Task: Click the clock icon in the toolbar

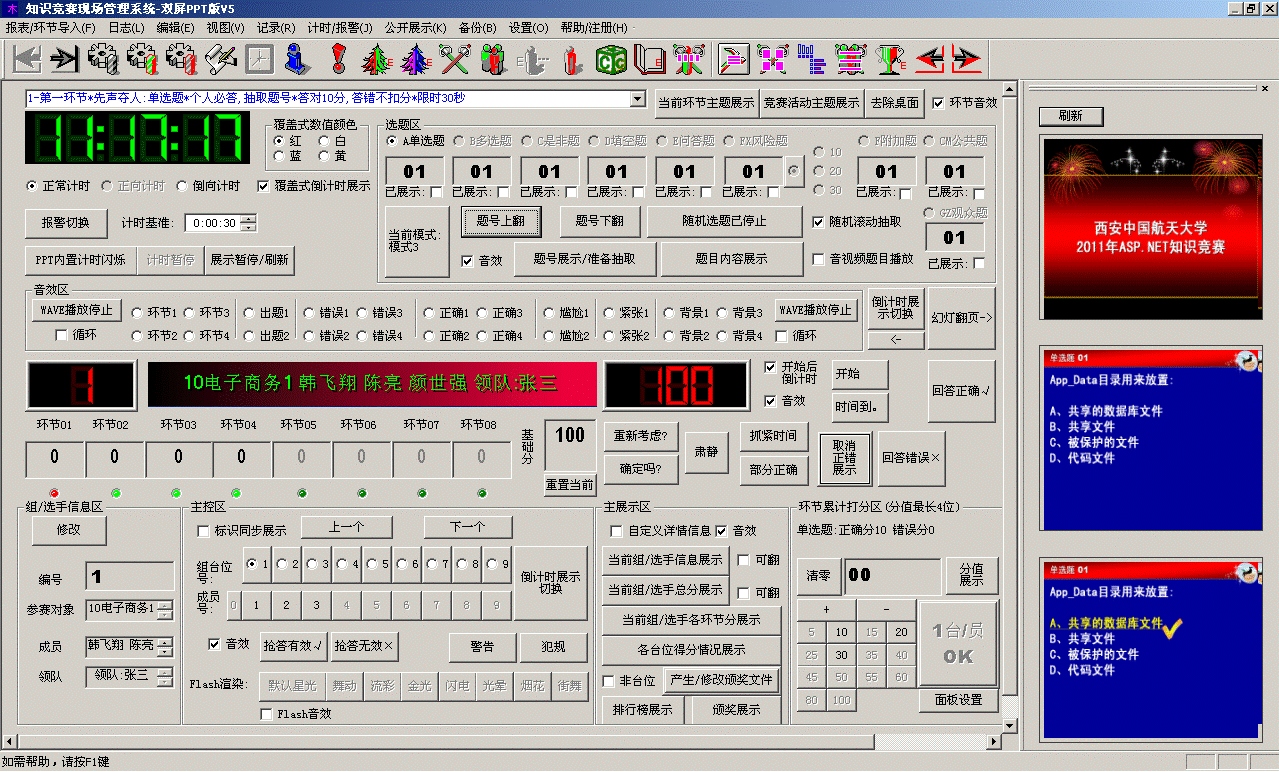Action: (x=260, y=59)
